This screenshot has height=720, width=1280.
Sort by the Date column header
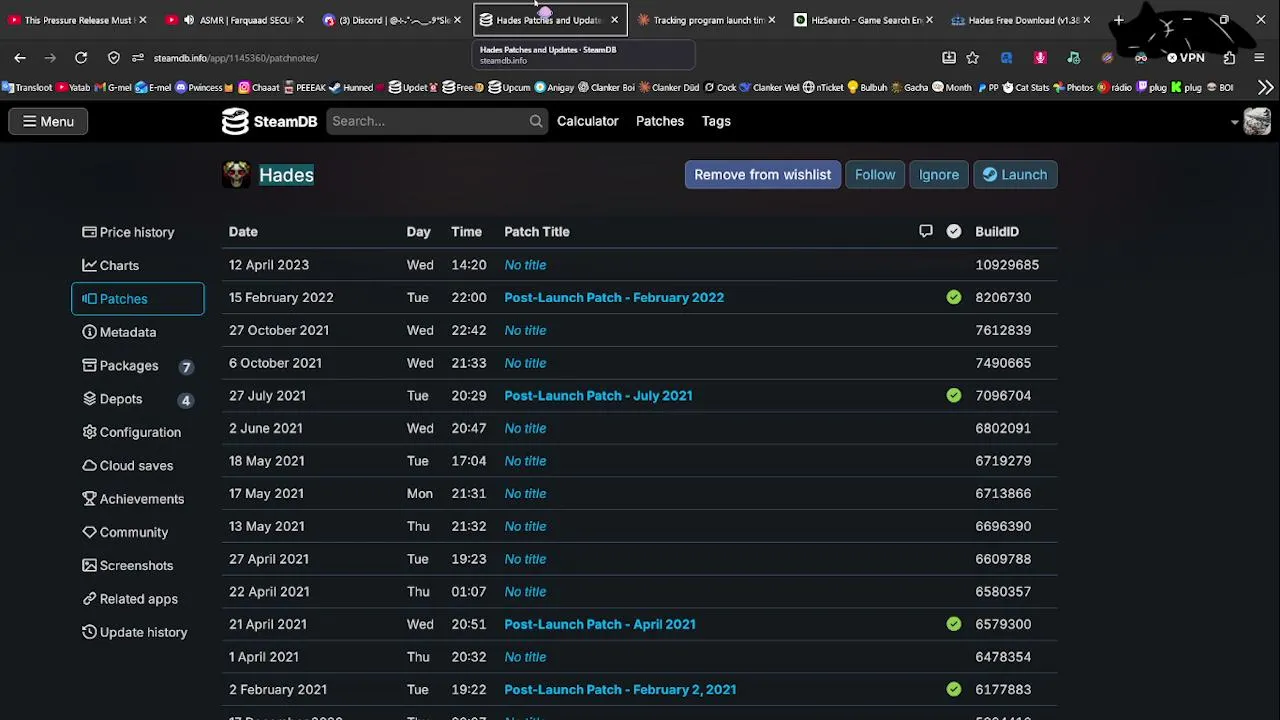[243, 231]
